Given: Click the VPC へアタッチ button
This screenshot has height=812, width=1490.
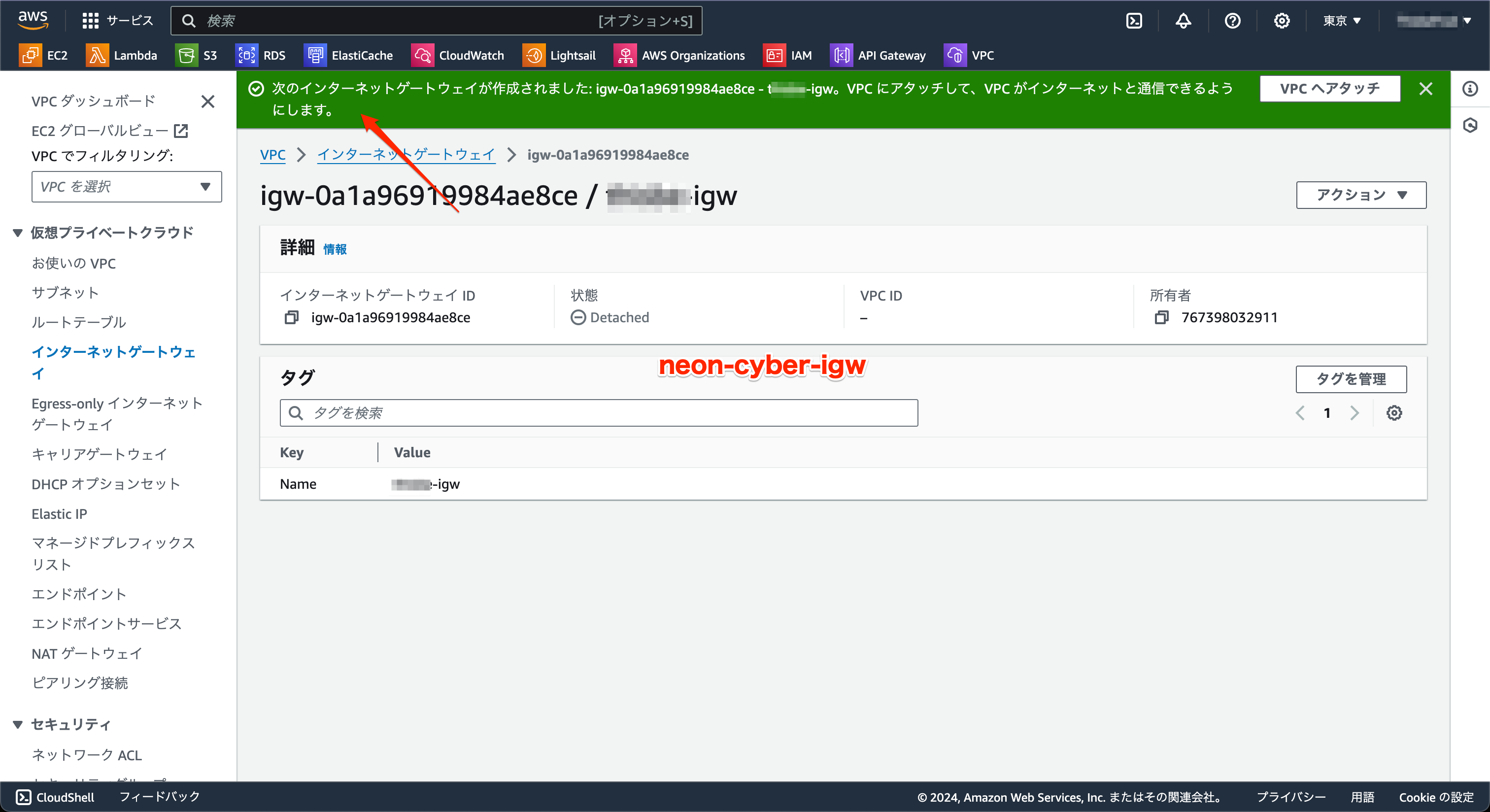Looking at the screenshot, I should click(1329, 89).
